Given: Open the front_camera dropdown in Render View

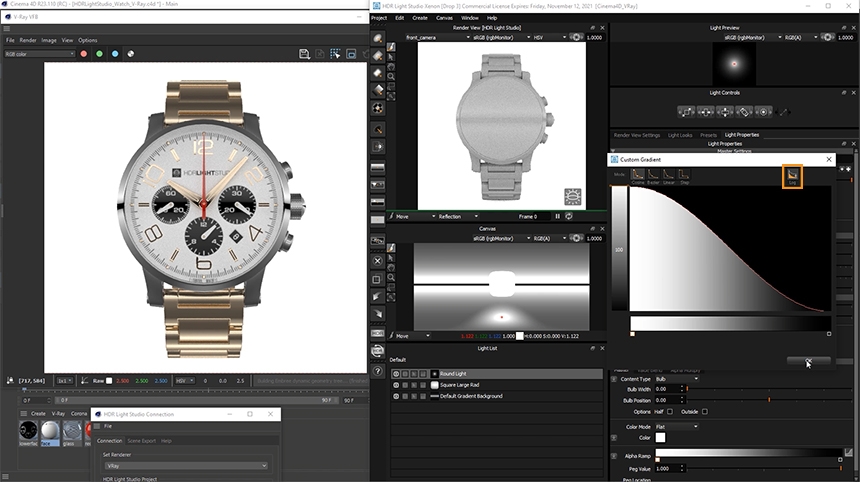Looking at the screenshot, I should pyautogui.click(x=438, y=37).
